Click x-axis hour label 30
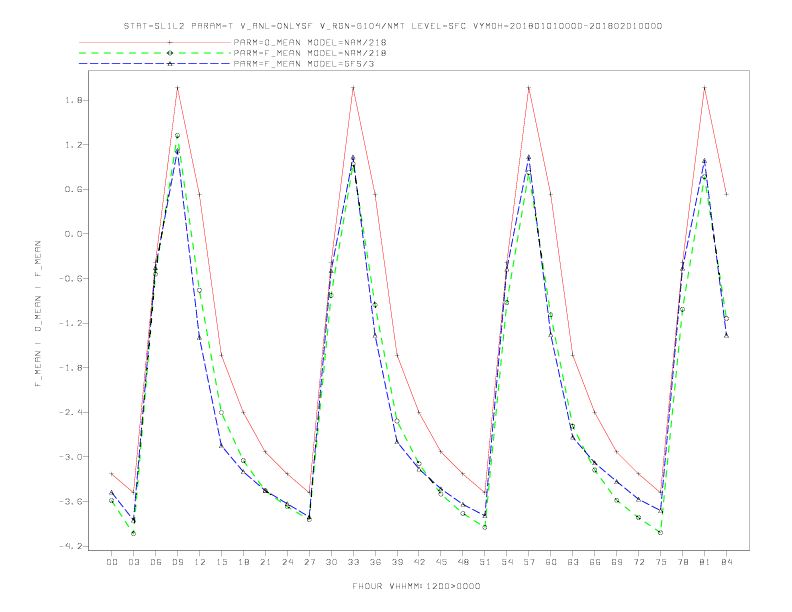This screenshot has width=792, height=612. (x=331, y=562)
